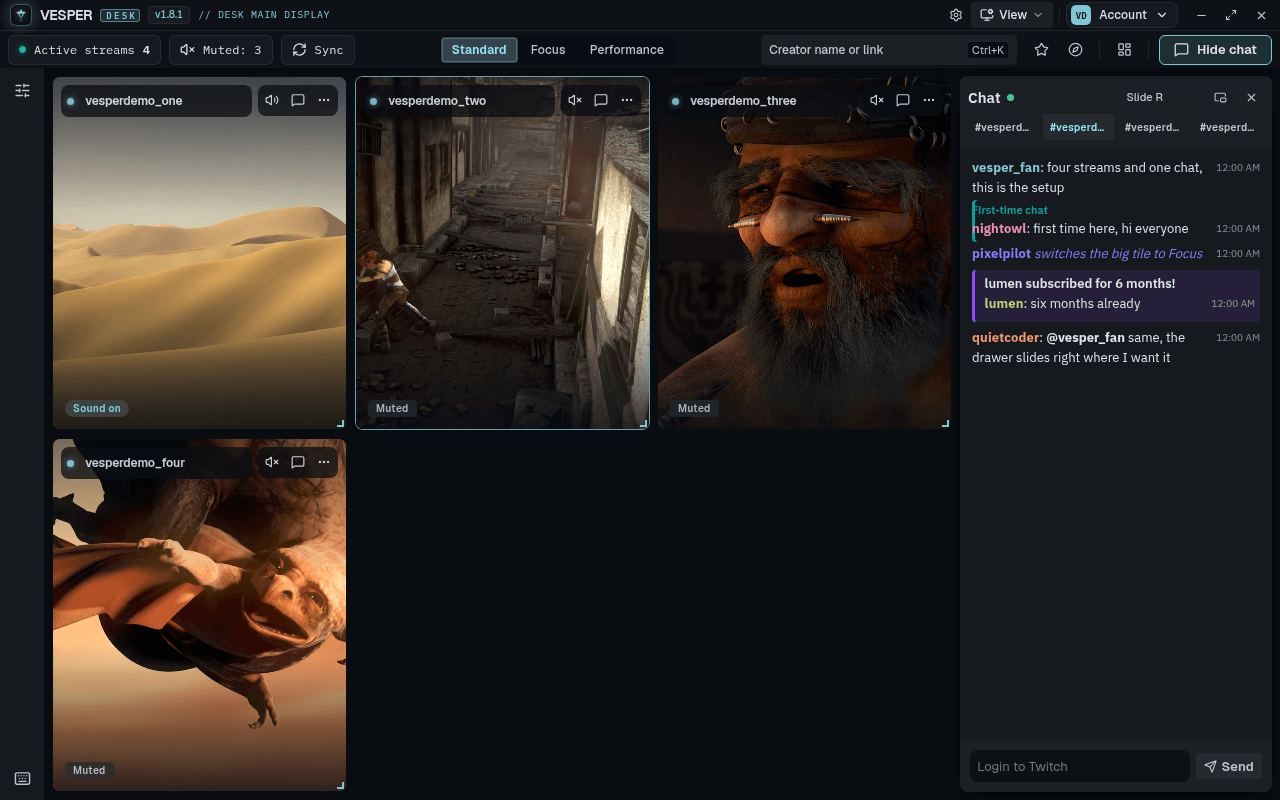Click the star favorites icon
1280x800 pixels.
1041,50
